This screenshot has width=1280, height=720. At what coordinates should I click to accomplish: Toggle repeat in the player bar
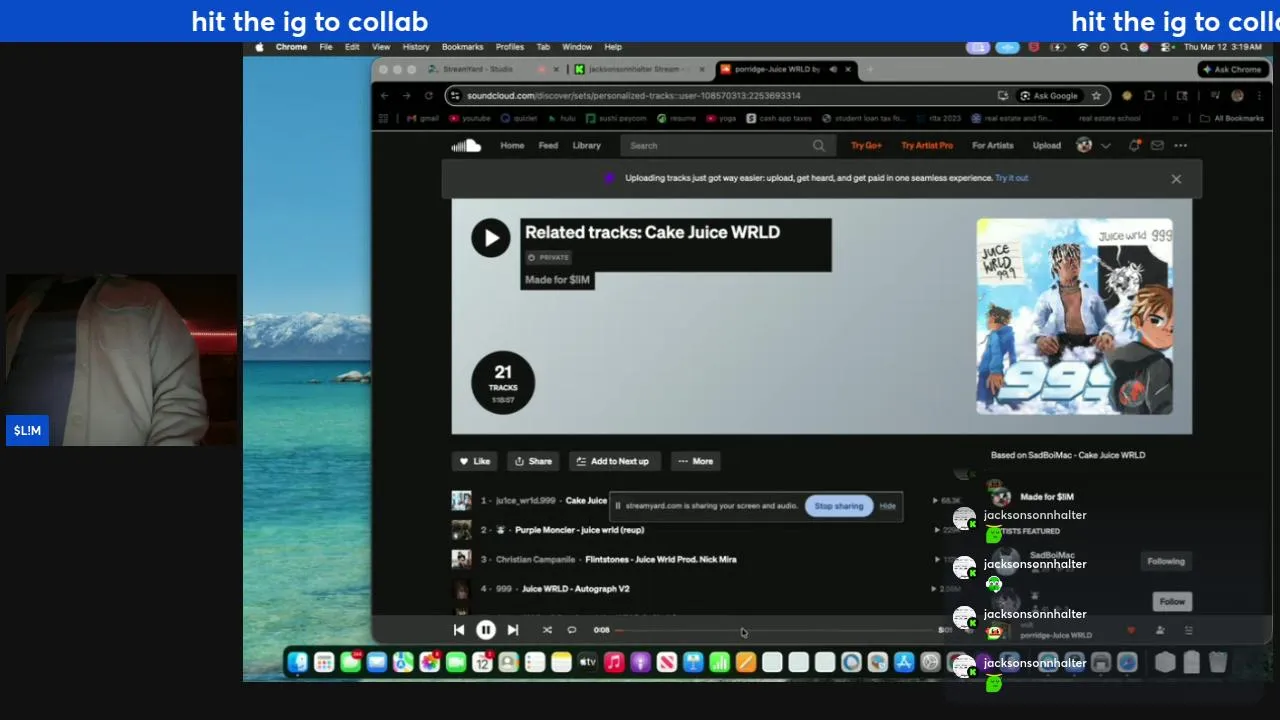point(572,630)
